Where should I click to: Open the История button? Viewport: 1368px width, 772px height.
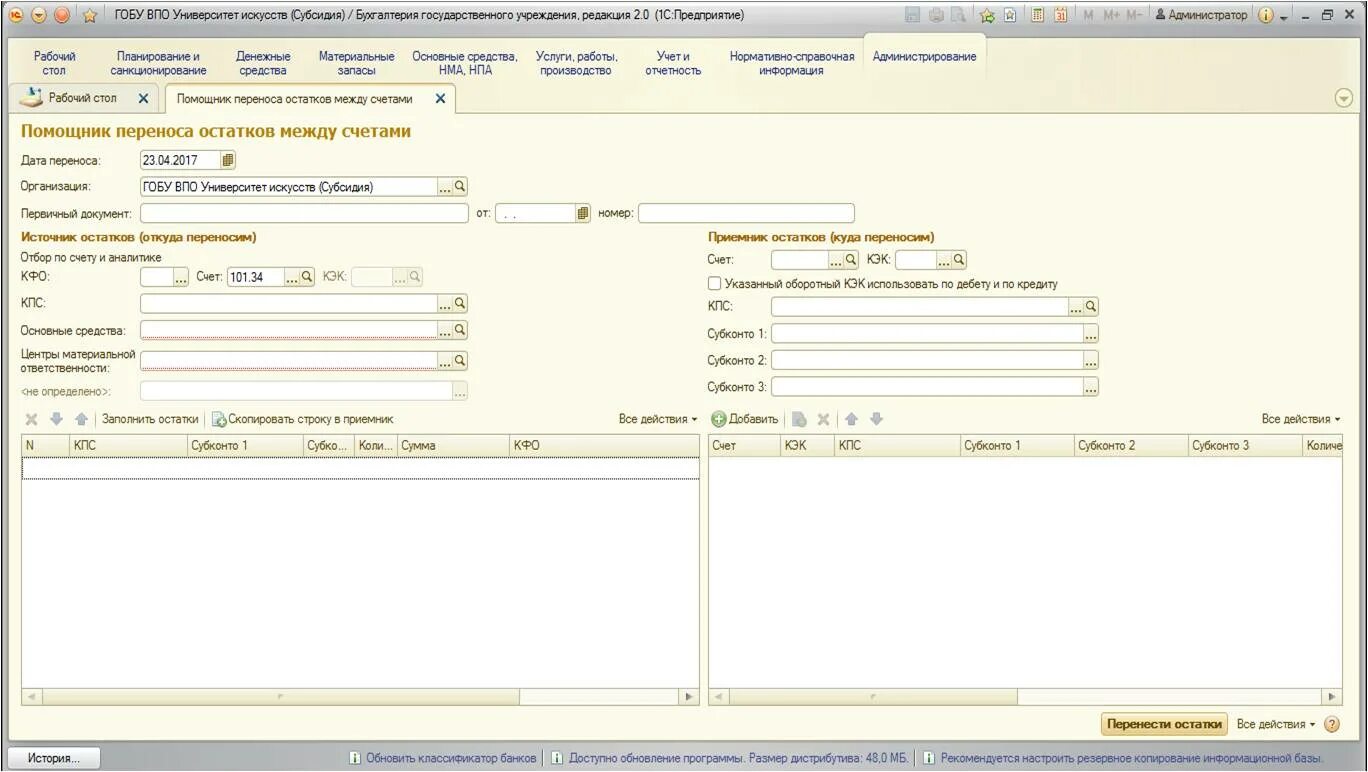click(x=54, y=758)
